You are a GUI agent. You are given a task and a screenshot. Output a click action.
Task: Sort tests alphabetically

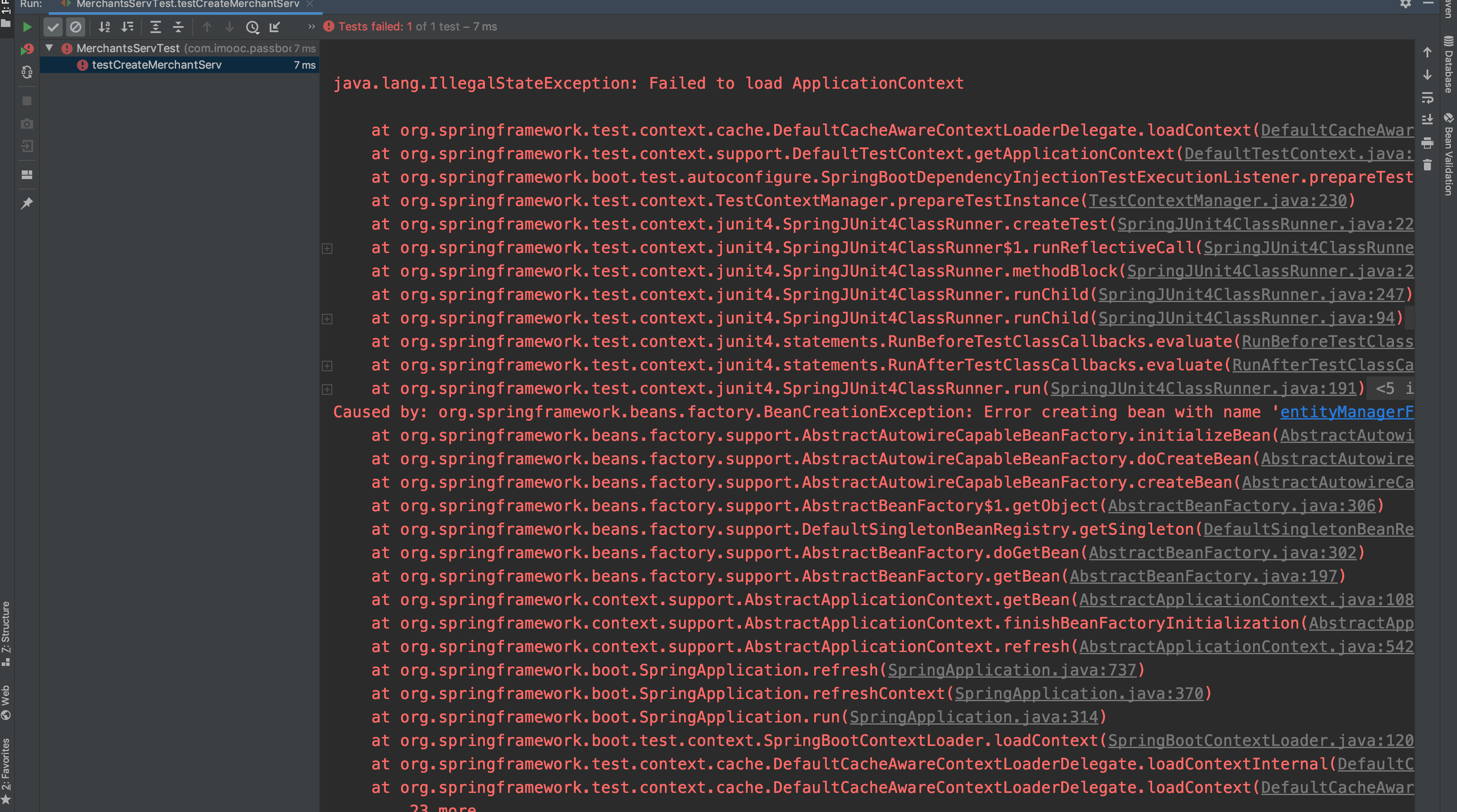coord(104,27)
